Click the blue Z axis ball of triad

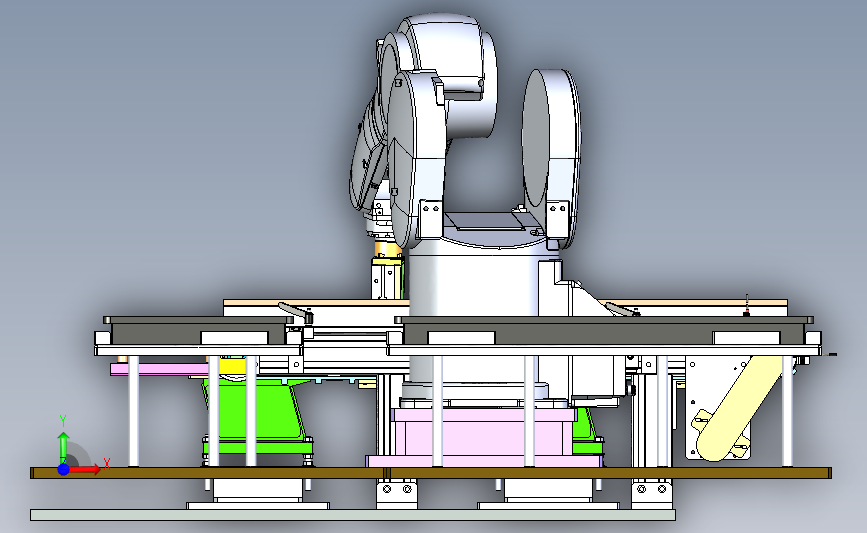(64, 469)
